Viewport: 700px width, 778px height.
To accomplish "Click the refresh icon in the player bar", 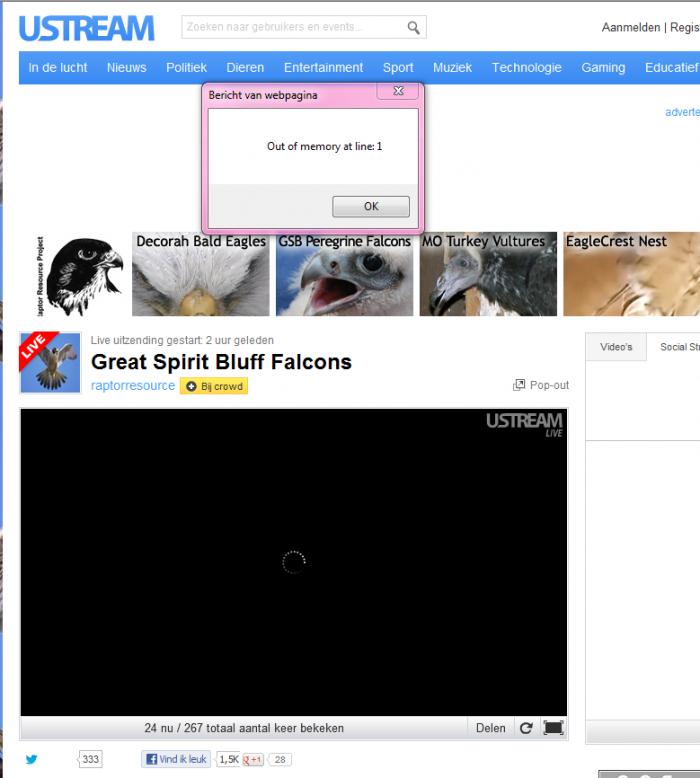I will [526, 728].
